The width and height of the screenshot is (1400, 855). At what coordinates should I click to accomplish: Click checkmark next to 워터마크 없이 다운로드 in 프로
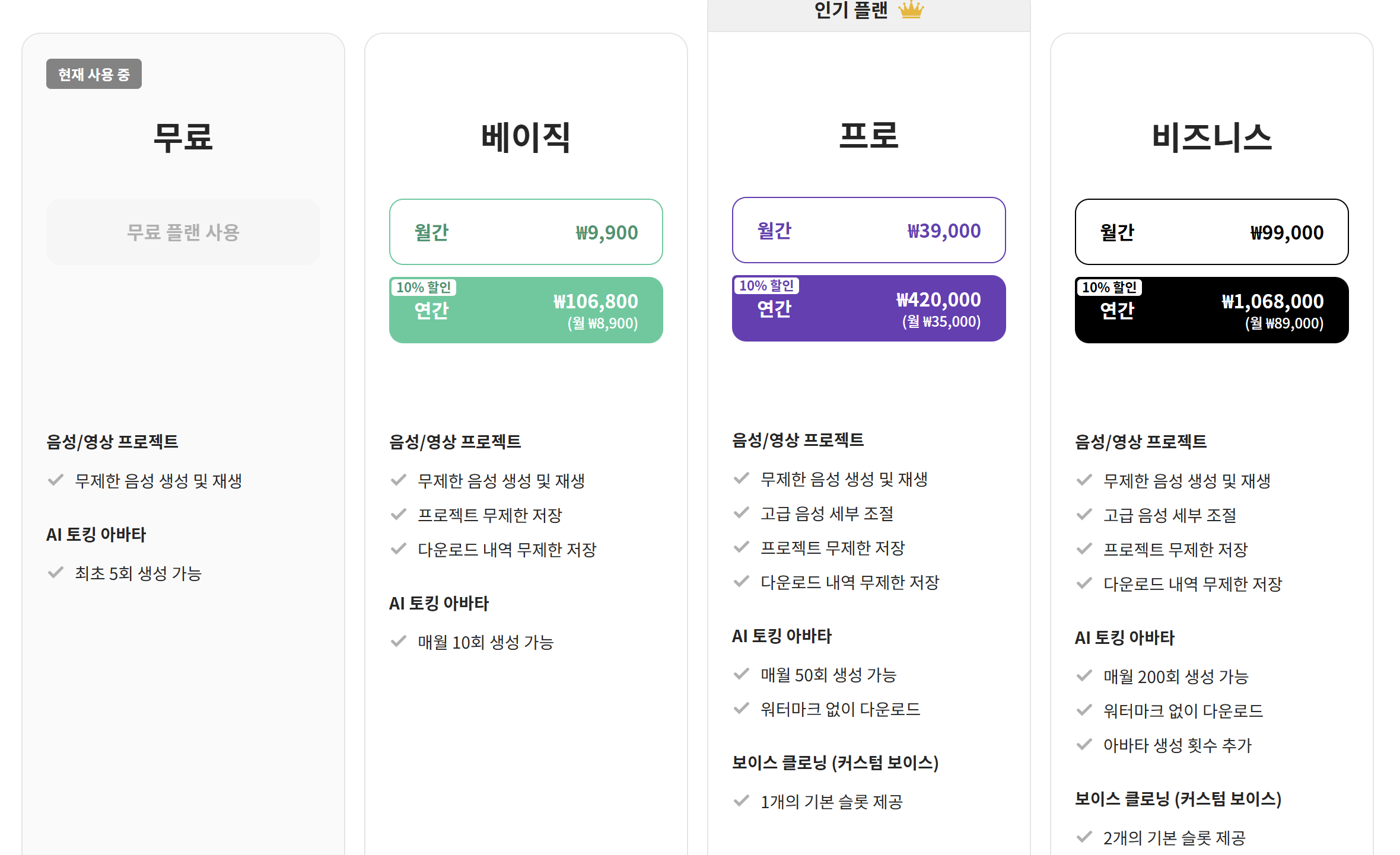[742, 708]
